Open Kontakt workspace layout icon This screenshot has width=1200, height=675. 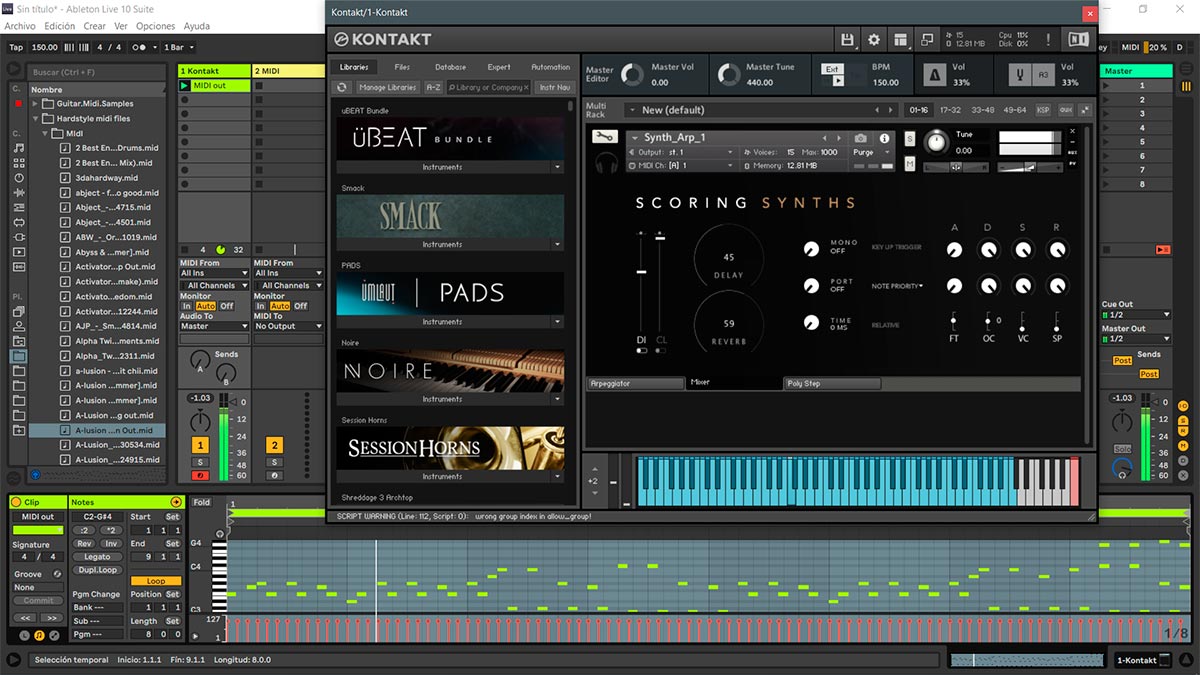point(901,39)
